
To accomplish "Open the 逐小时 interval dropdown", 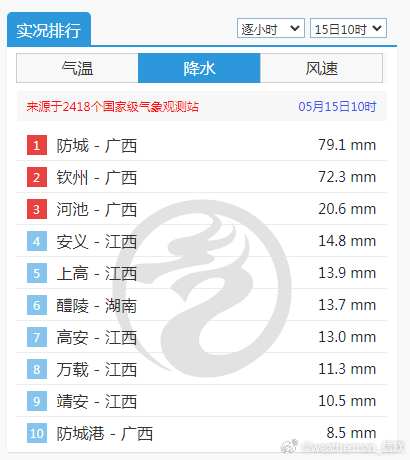I will click(x=271, y=28).
